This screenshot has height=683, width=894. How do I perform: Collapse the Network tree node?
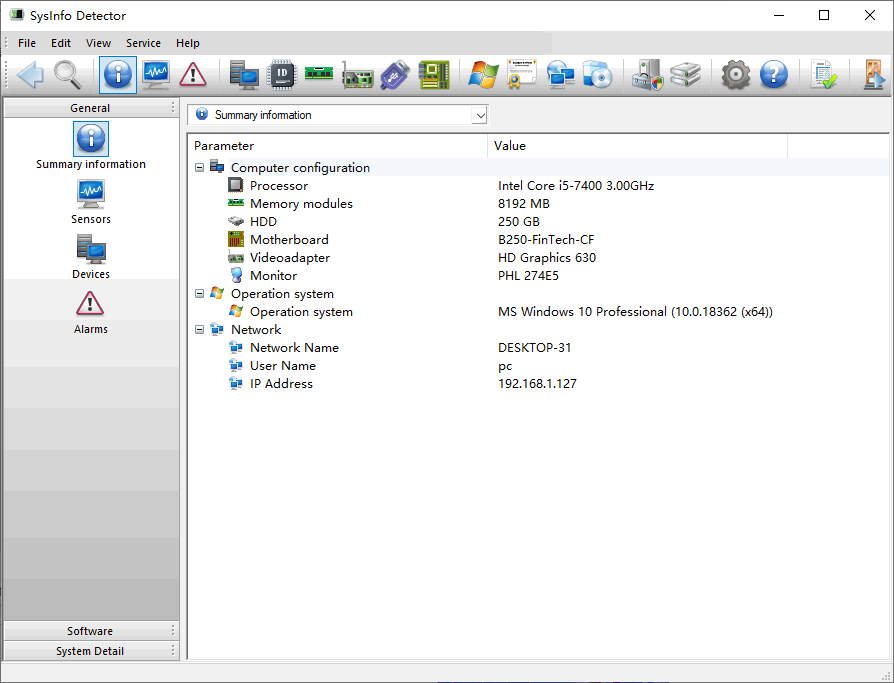pyautogui.click(x=200, y=330)
